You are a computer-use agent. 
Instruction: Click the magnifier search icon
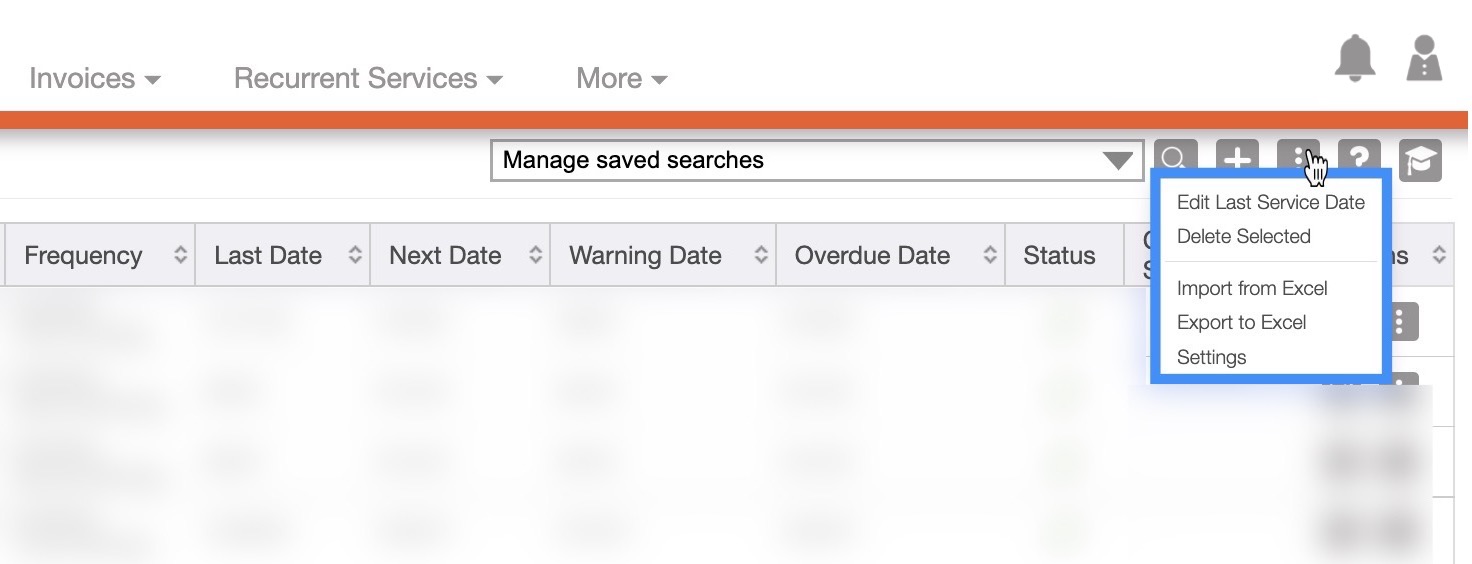click(1175, 159)
